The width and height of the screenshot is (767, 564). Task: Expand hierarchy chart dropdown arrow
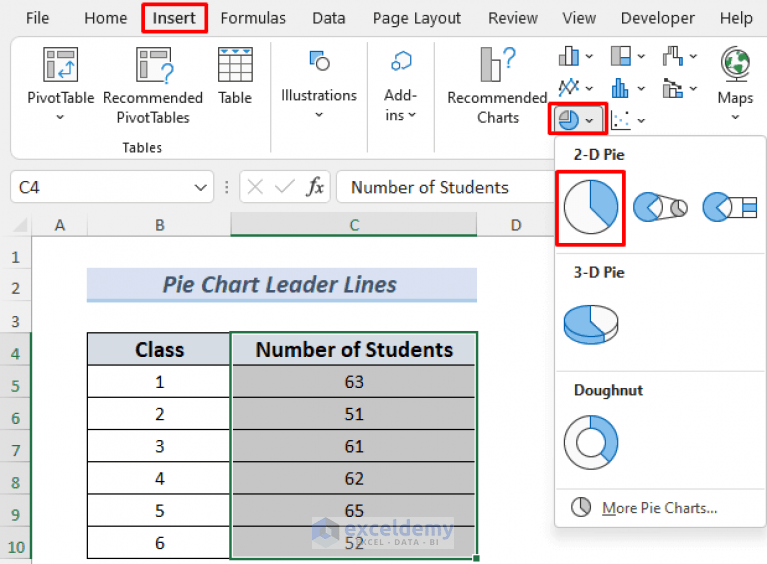[641, 56]
